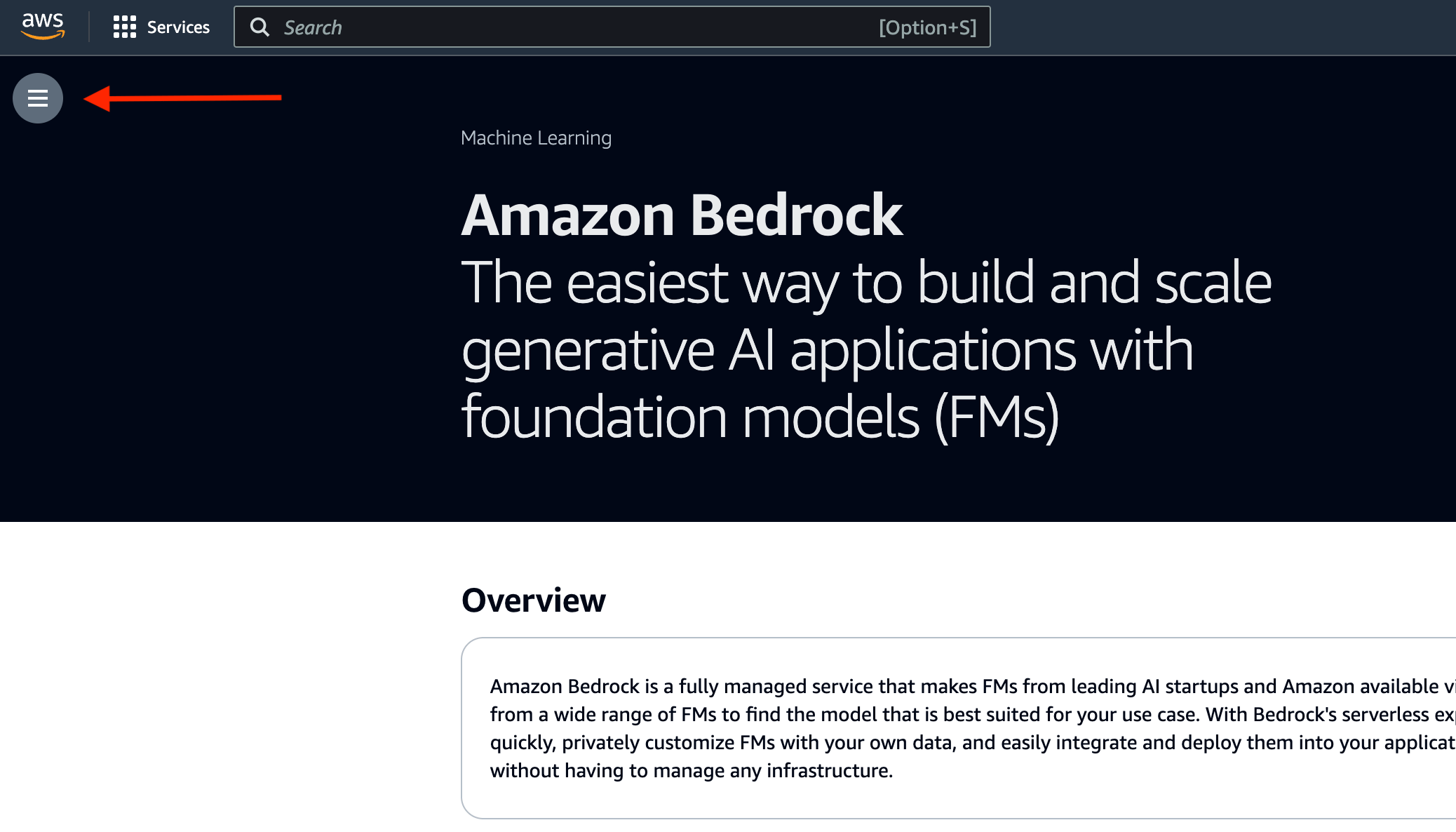
Task: Click the Machine Learning category label
Action: pyautogui.click(x=536, y=138)
